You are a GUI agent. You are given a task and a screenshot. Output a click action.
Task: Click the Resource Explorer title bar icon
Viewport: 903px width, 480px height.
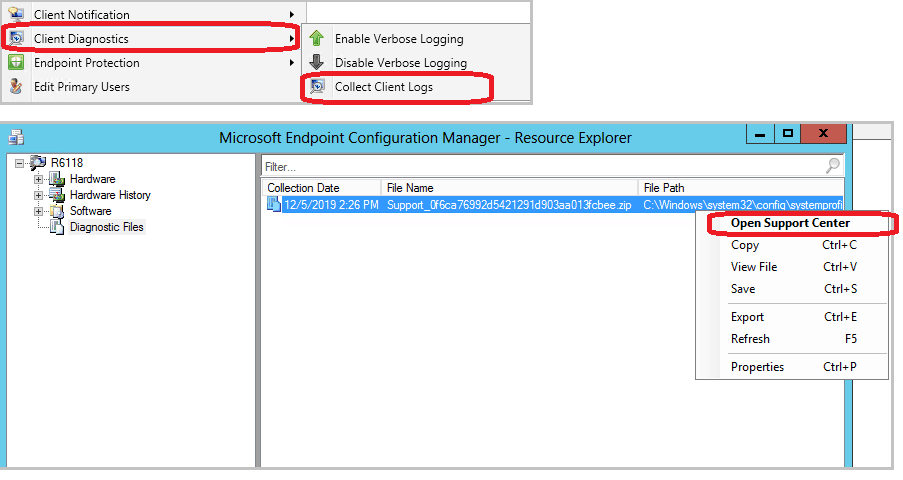coord(16,137)
